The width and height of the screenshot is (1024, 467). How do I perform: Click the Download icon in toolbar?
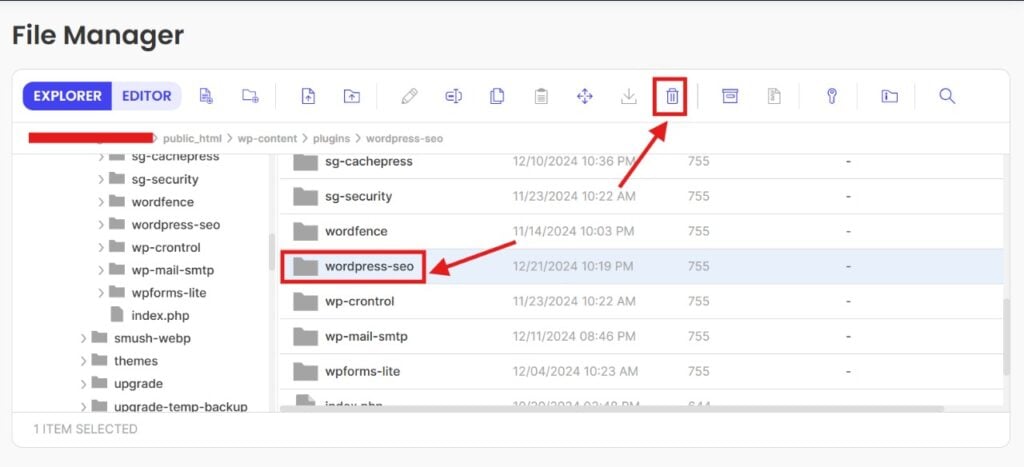[x=628, y=96]
